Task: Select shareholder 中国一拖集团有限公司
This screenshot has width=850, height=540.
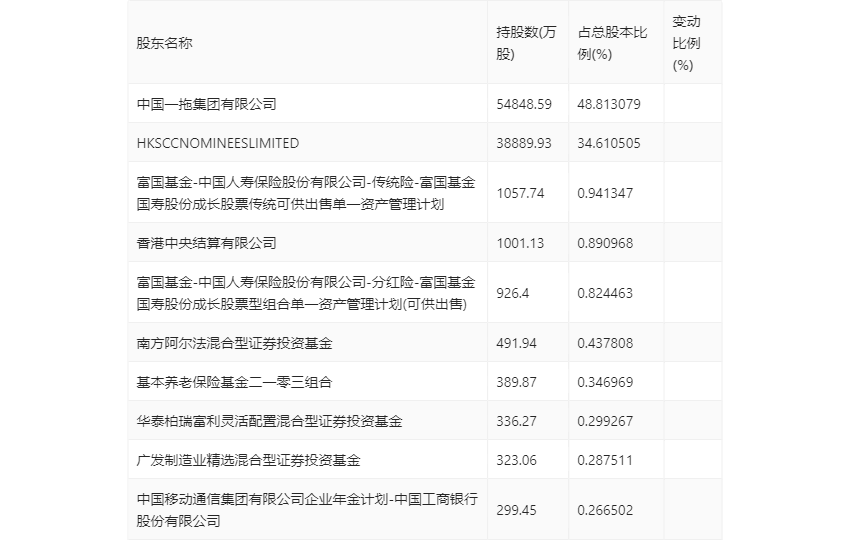Action: (207, 104)
